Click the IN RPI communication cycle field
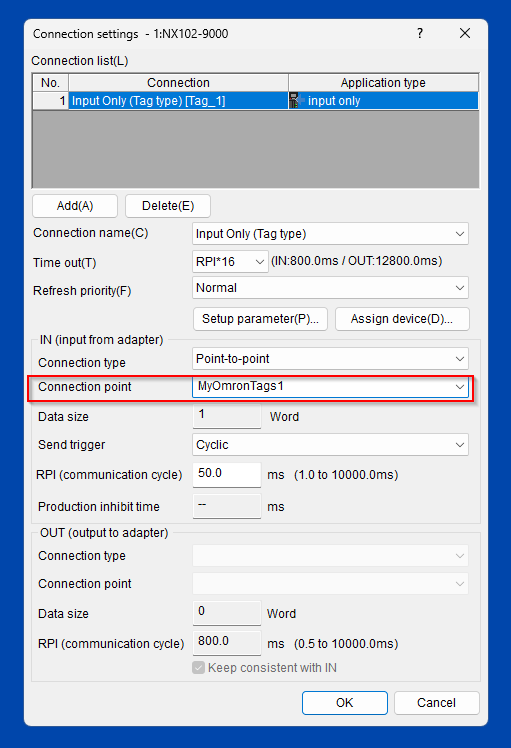This screenshot has width=511, height=748. pos(227,474)
